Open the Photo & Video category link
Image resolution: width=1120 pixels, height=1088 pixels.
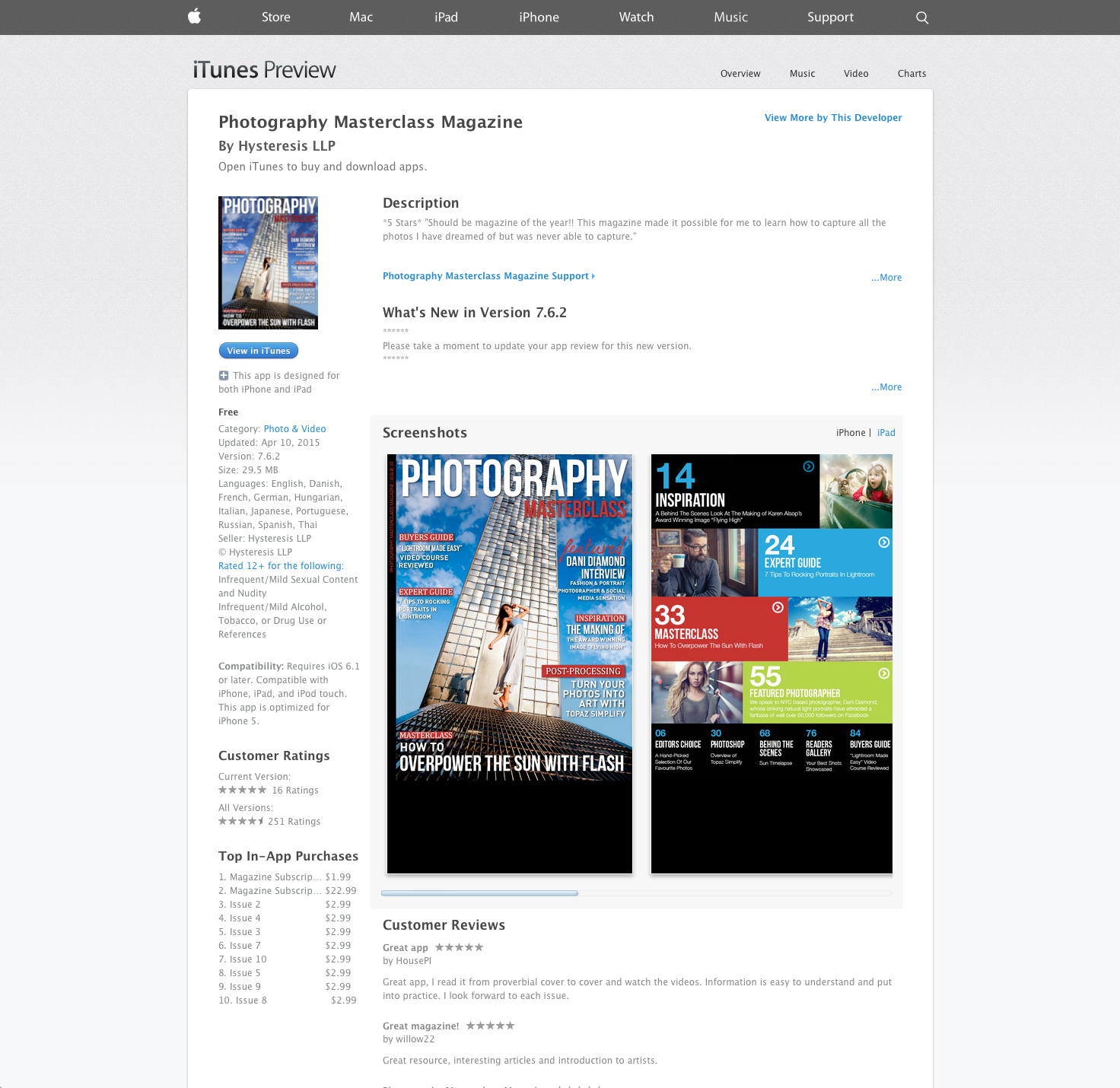(x=294, y=429)
